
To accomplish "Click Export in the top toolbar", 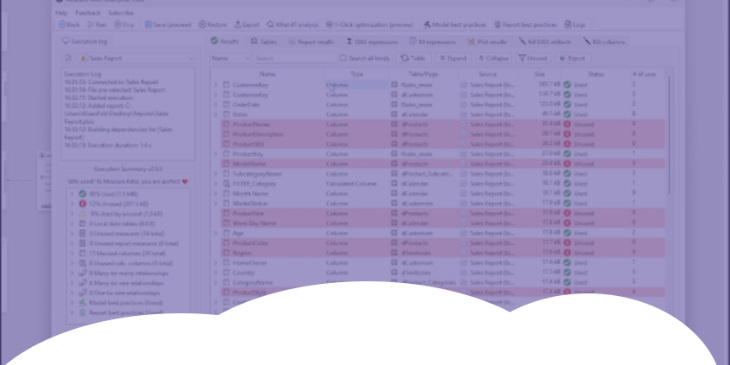I will point(247,25).
